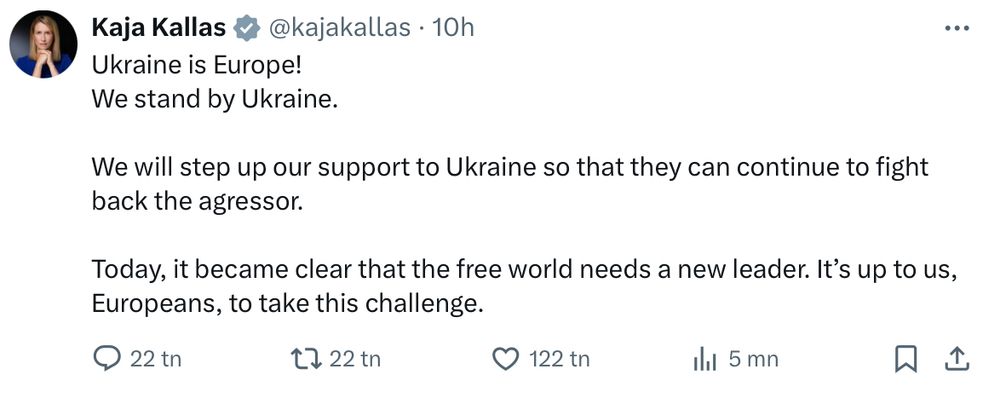This screenshot has width=1000, height=393.
Task: Open the @kajakallas handle link
Action: click(x=340, y=28)
